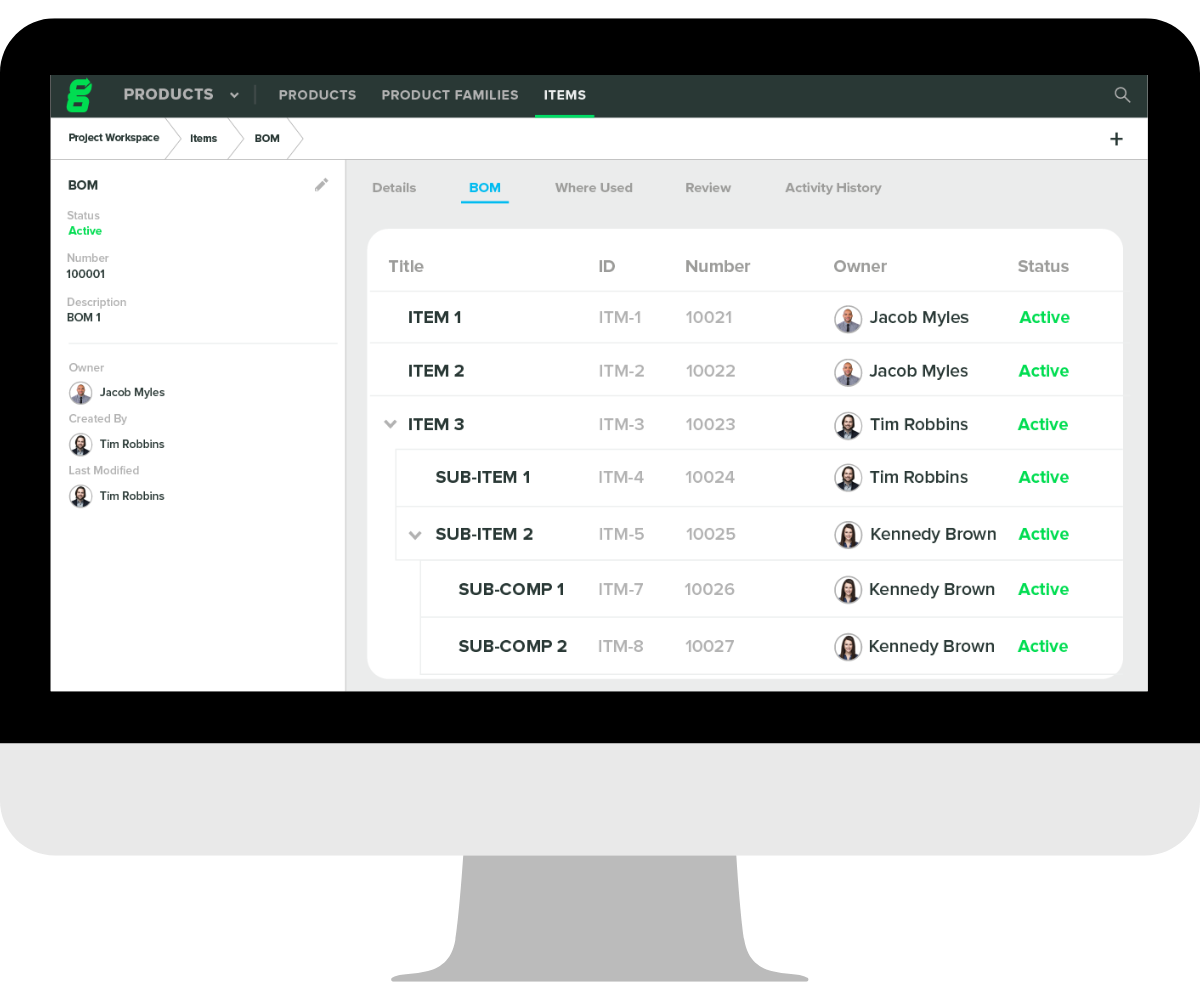Open the Review tab
The height and width of the screenshot is (1000, 1200).
click(707, 187)
